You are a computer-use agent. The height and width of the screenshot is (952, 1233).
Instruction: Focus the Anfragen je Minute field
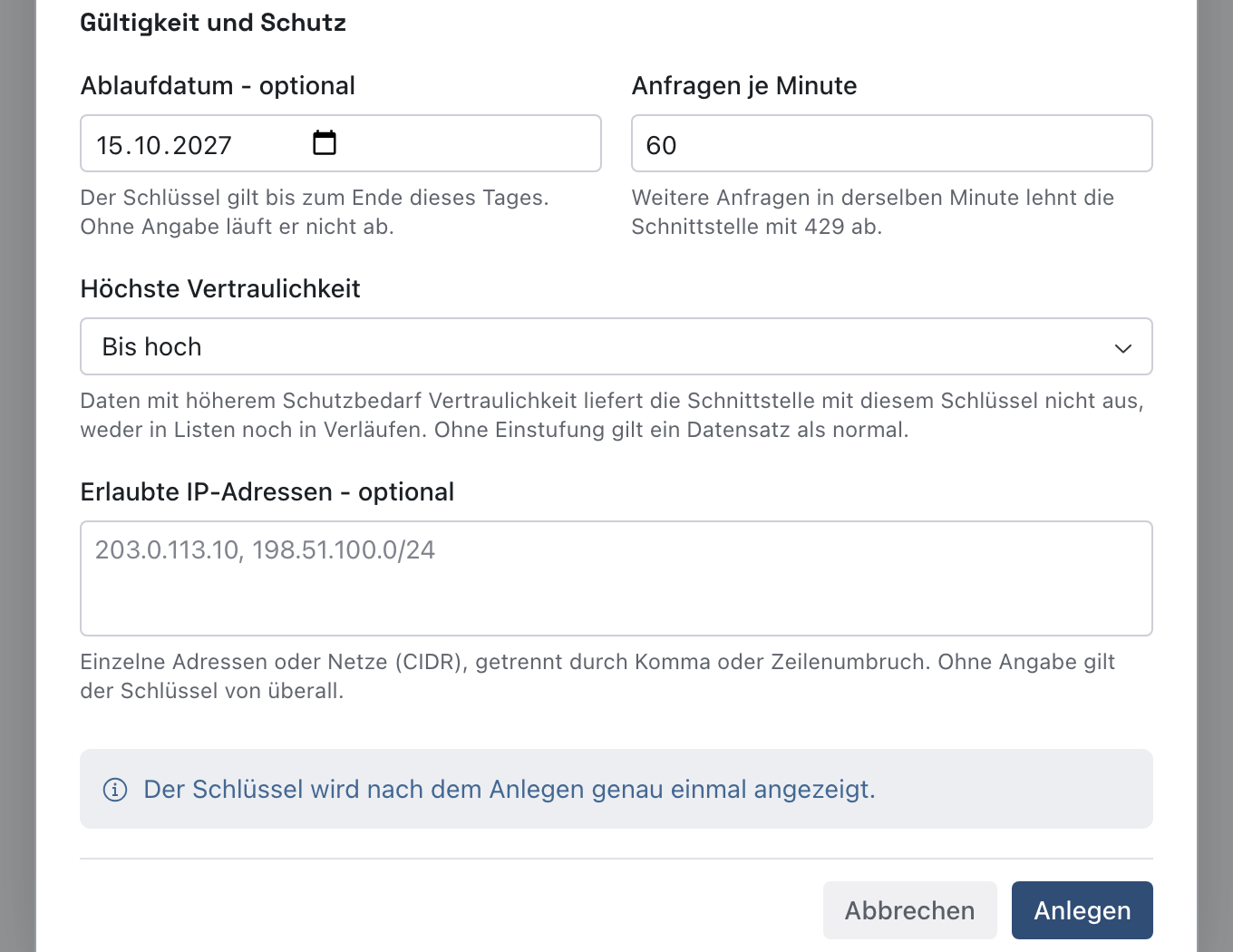892,143
